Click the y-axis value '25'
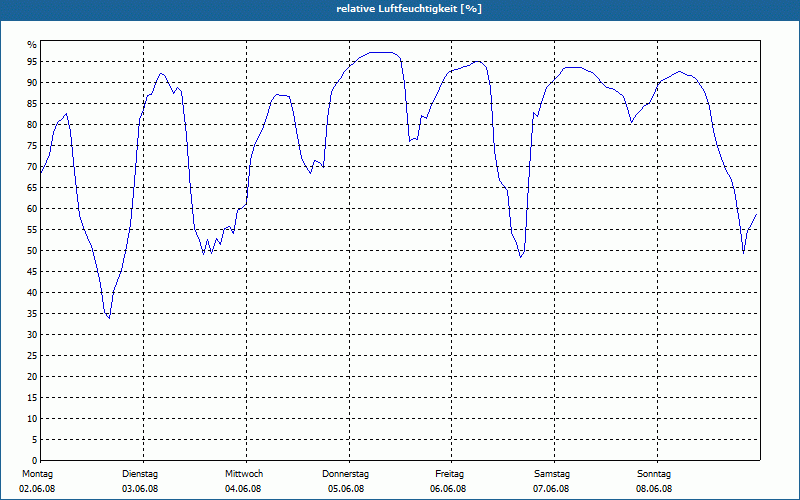 32,356
